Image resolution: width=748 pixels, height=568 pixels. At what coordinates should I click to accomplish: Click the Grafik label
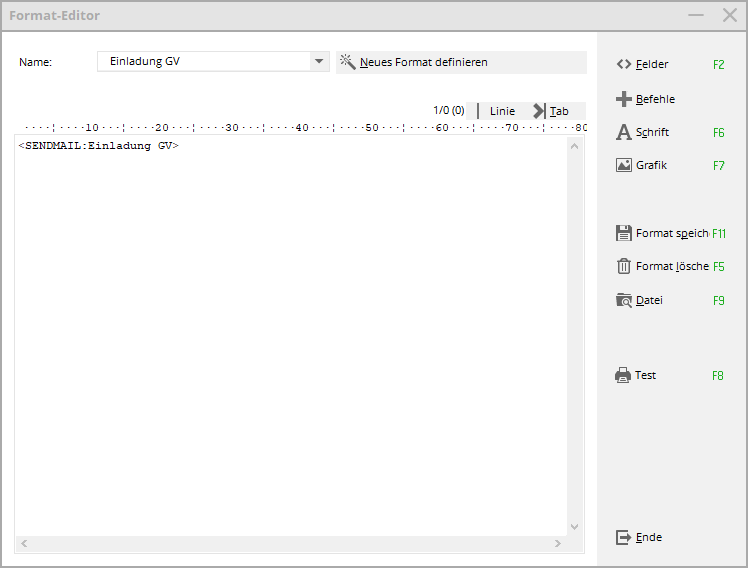coord(651,165)
